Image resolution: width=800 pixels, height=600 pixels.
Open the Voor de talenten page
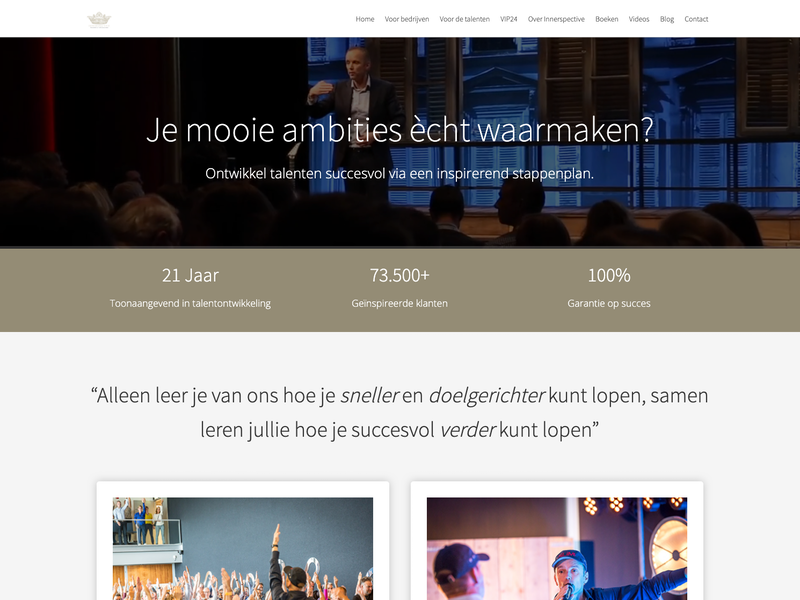(464, 19)
